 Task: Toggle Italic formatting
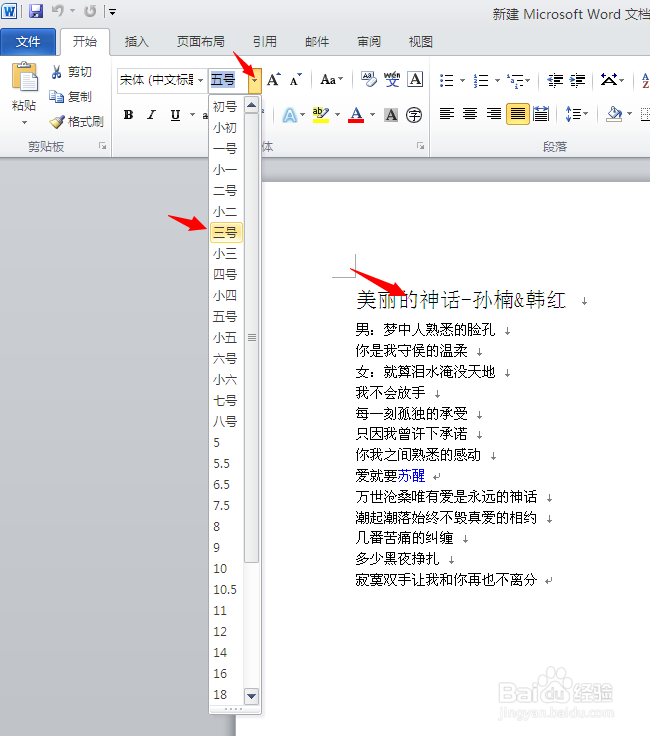[x=151, y=115]
